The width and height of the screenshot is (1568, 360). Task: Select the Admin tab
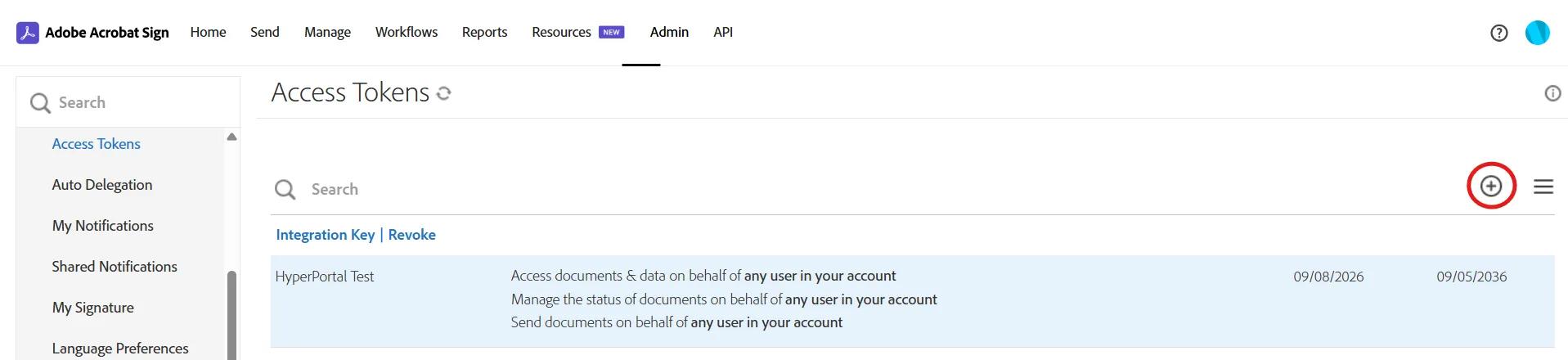pos(669,32)
